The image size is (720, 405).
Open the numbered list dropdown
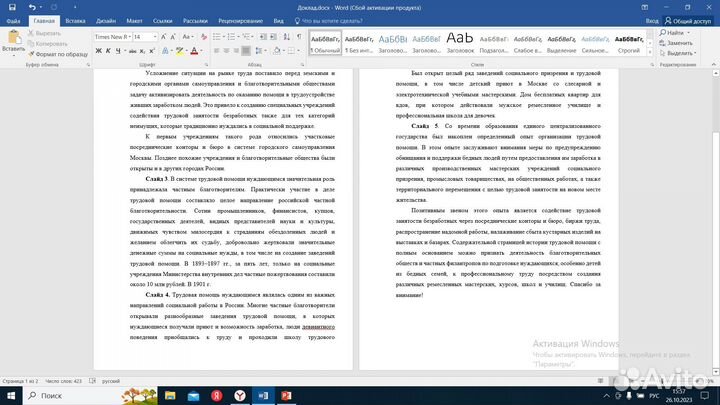[238, 37]
